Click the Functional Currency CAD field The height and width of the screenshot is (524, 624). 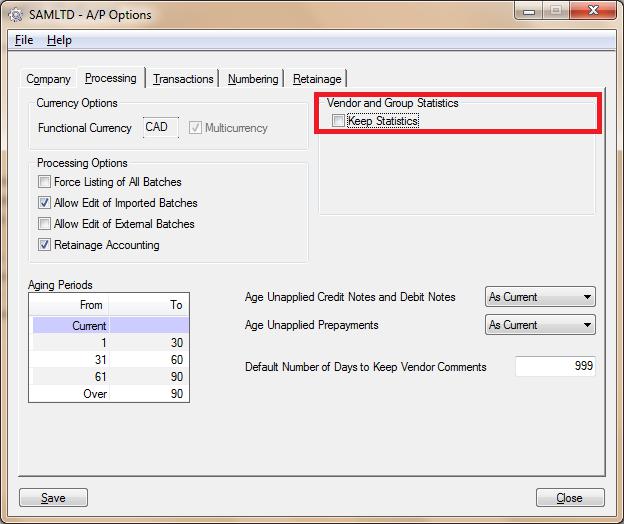(161, 127)
